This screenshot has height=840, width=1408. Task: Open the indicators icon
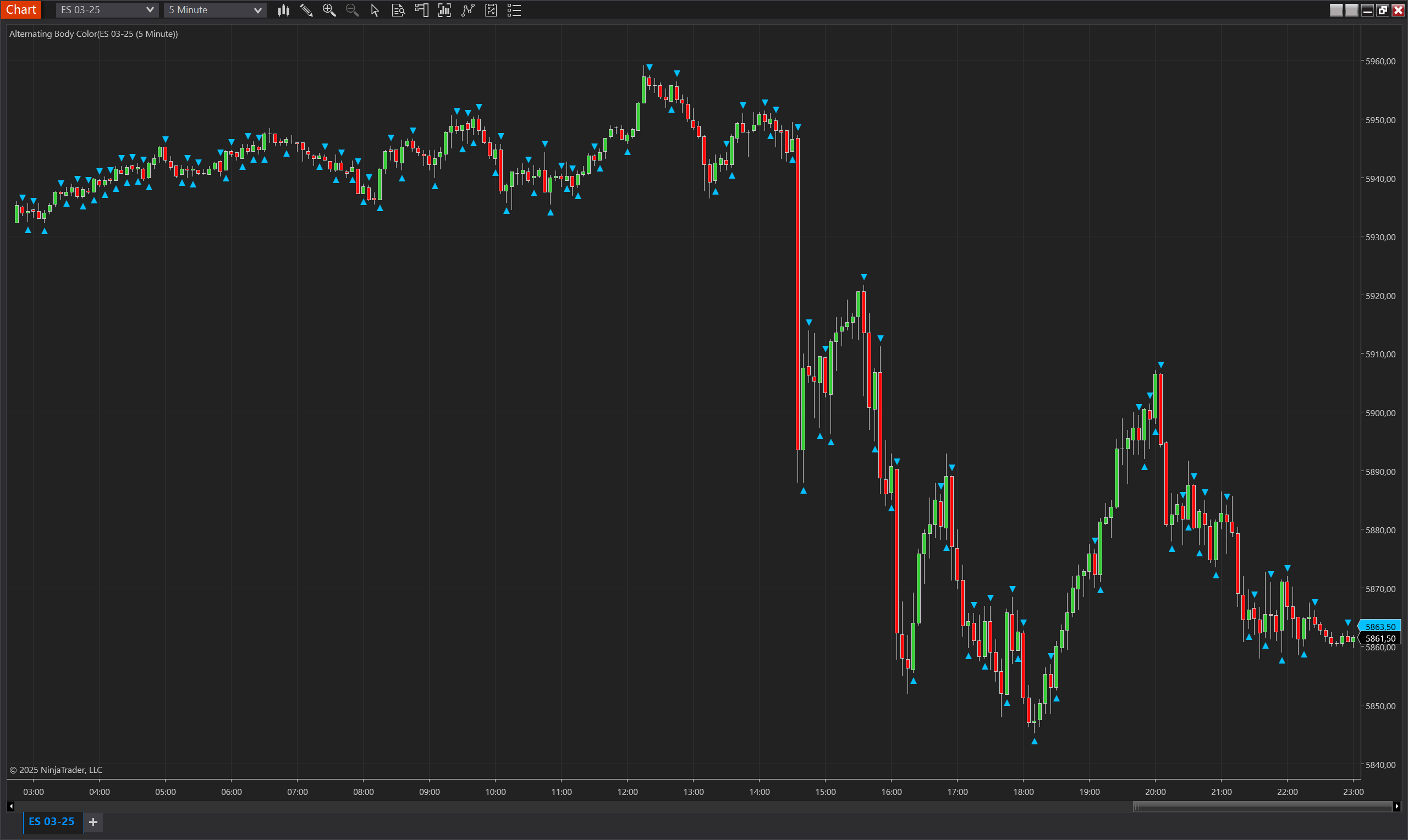[468, 10]
